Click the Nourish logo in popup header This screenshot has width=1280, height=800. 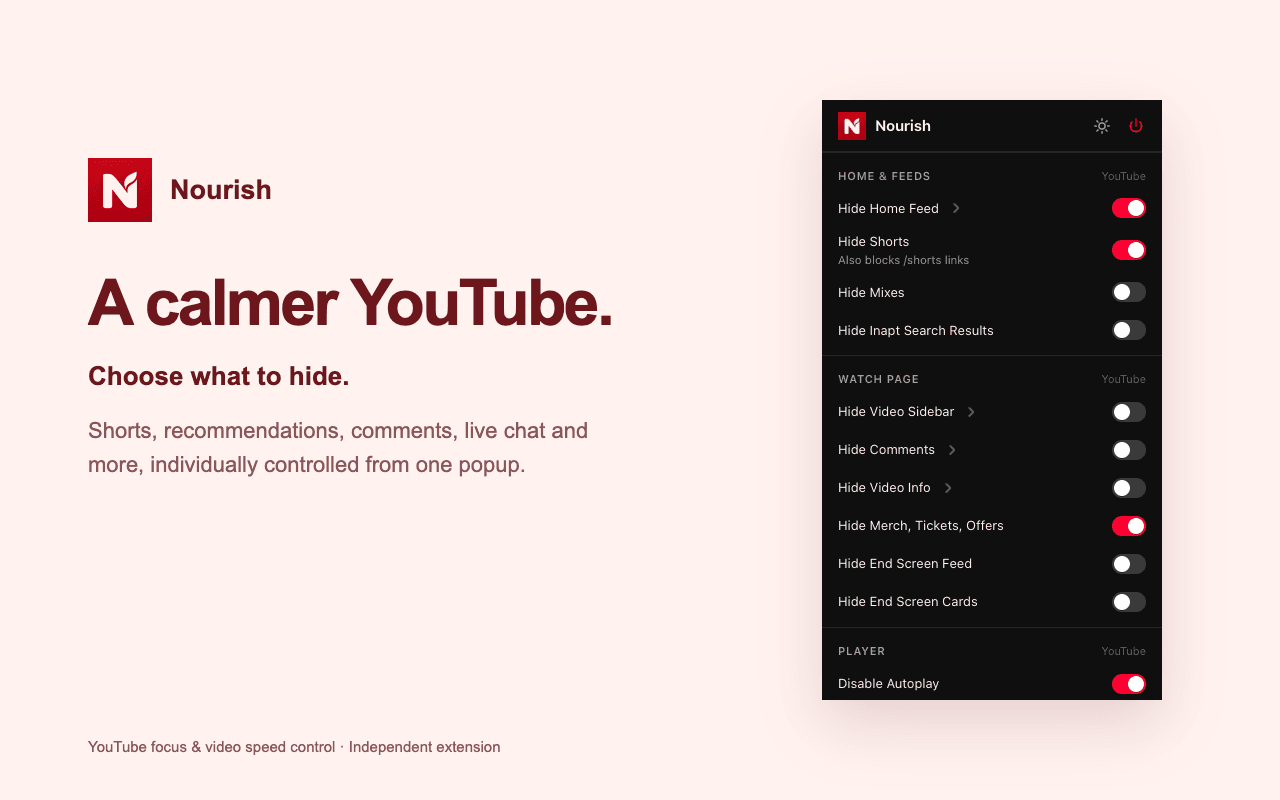click(852, 126)
